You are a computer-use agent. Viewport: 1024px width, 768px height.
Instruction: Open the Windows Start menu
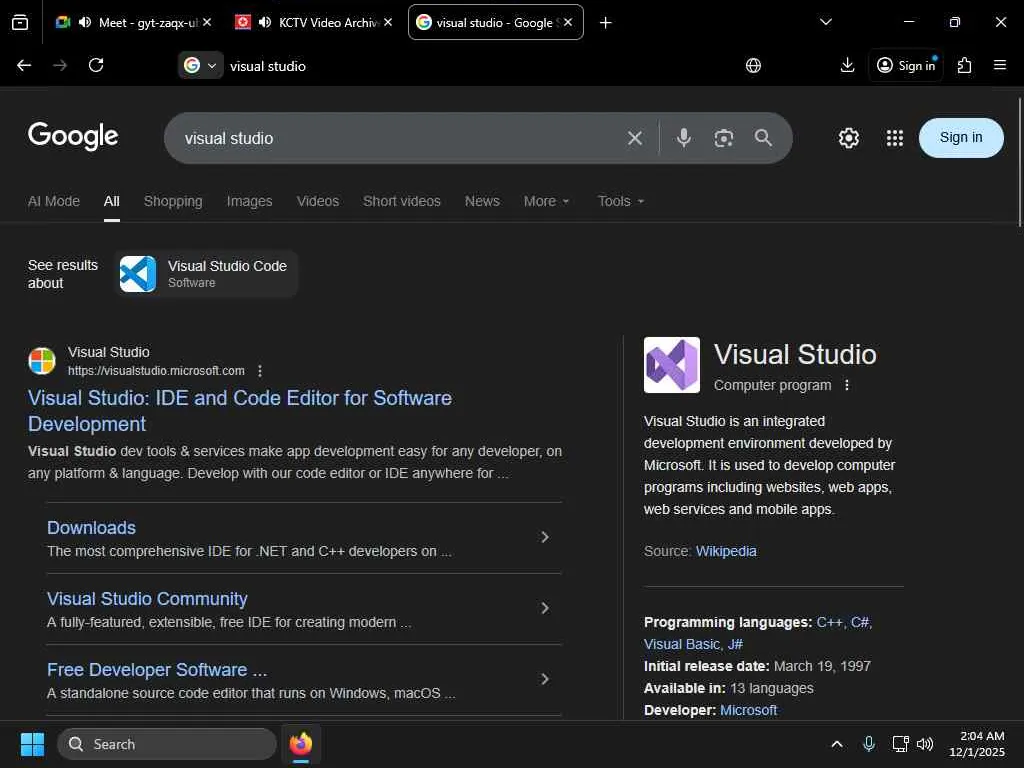[x=32, y=744]
